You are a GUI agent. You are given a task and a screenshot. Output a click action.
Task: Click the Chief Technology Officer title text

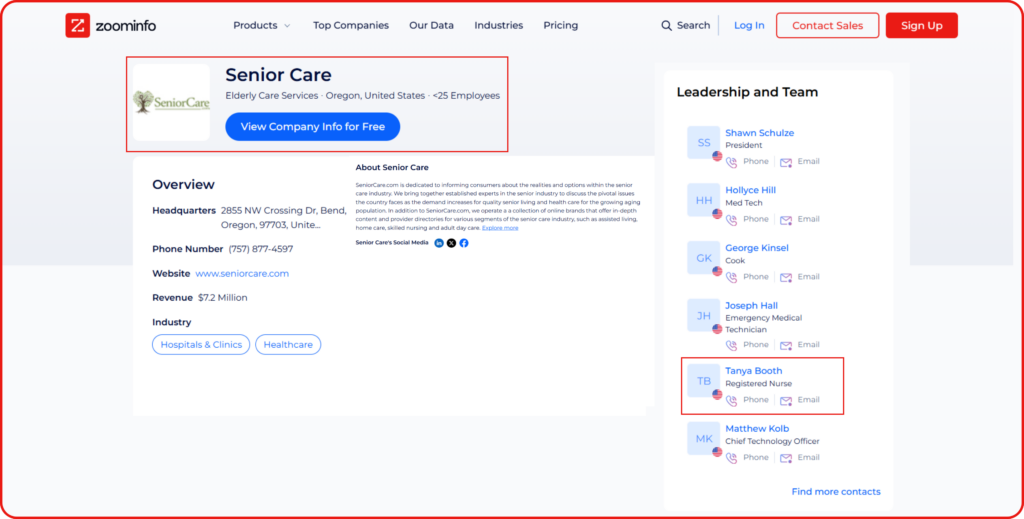(x=772, y=441)
